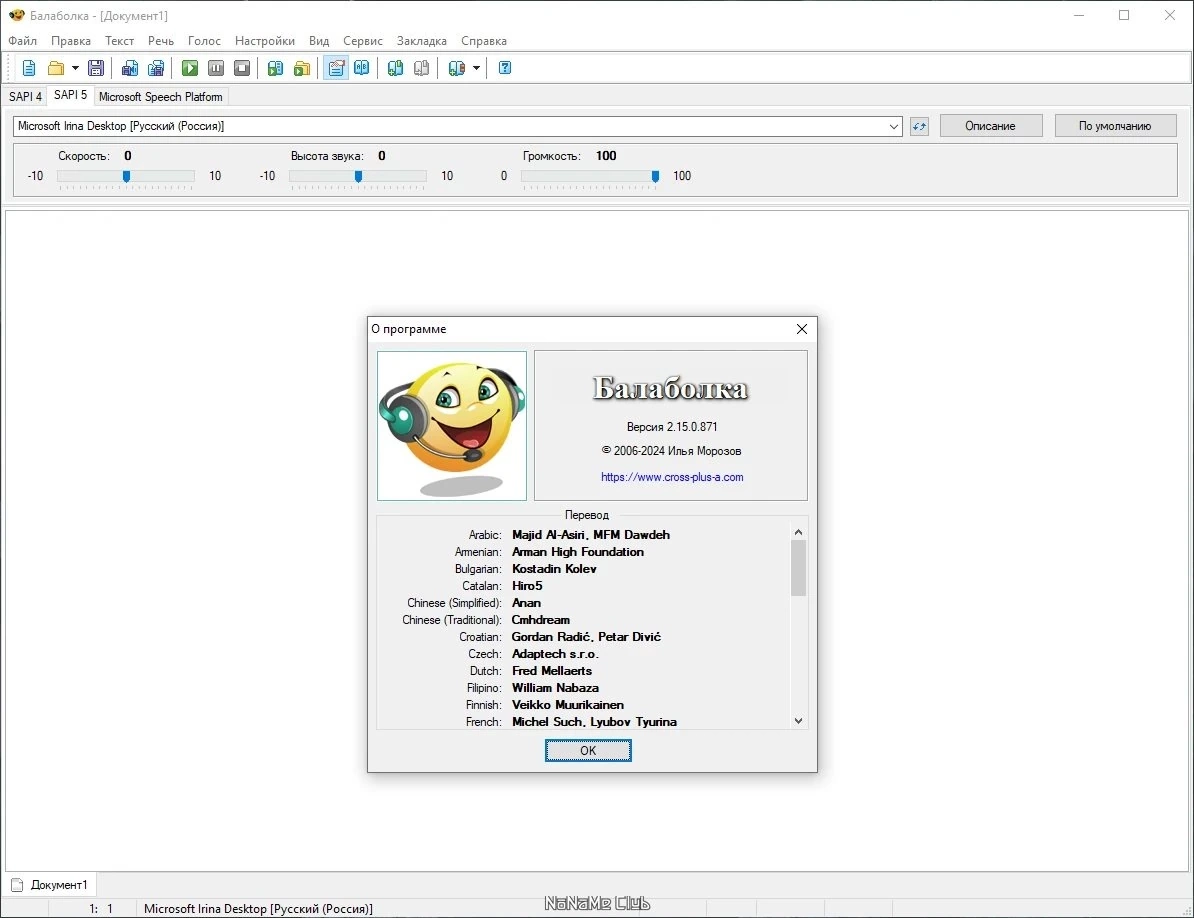
Task: Open the Правка menu
Action: (x=71, y=41)
